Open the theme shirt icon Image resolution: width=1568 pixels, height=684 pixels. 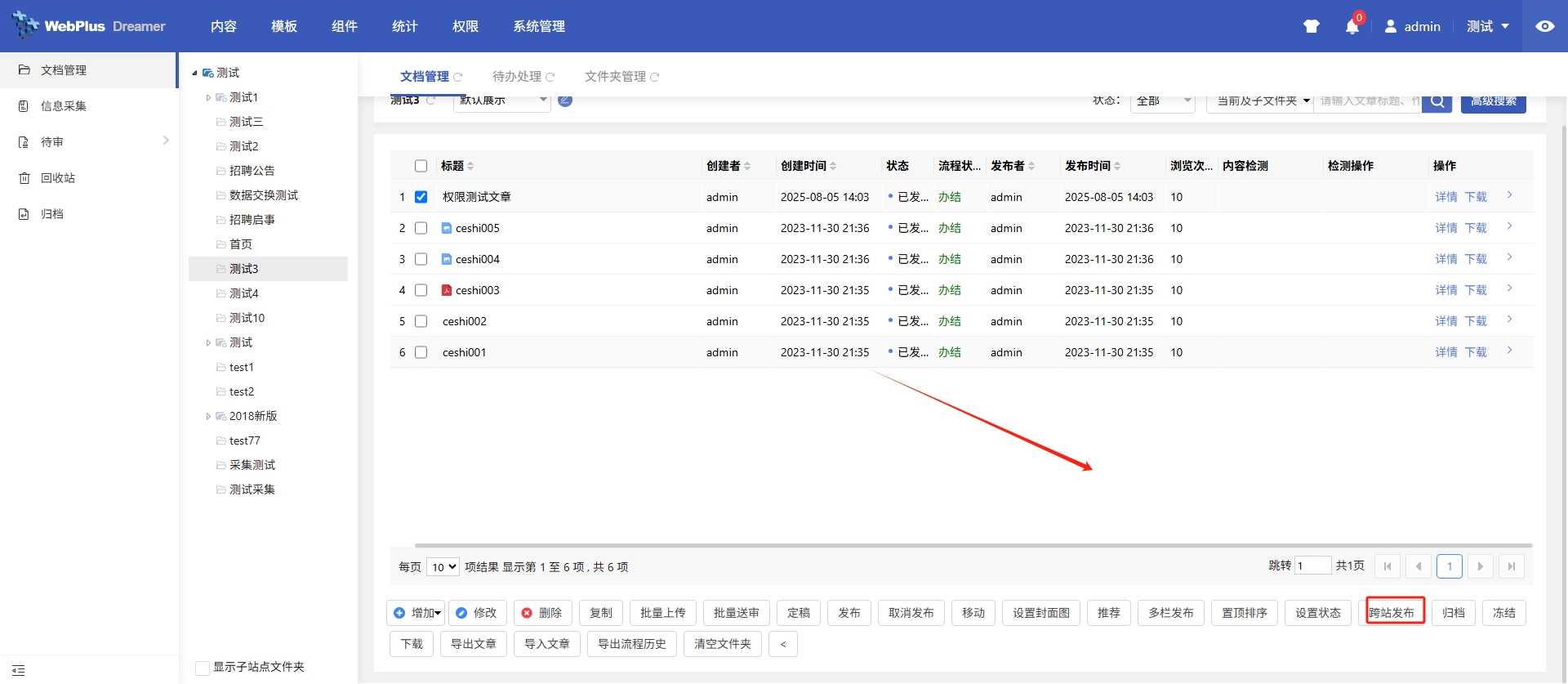1312,26
